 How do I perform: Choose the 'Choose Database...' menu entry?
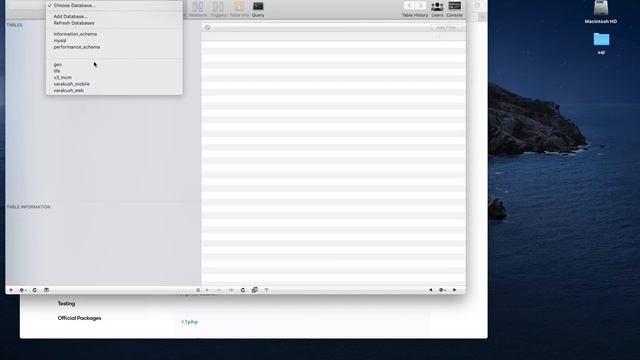click(x=114, y=5)
